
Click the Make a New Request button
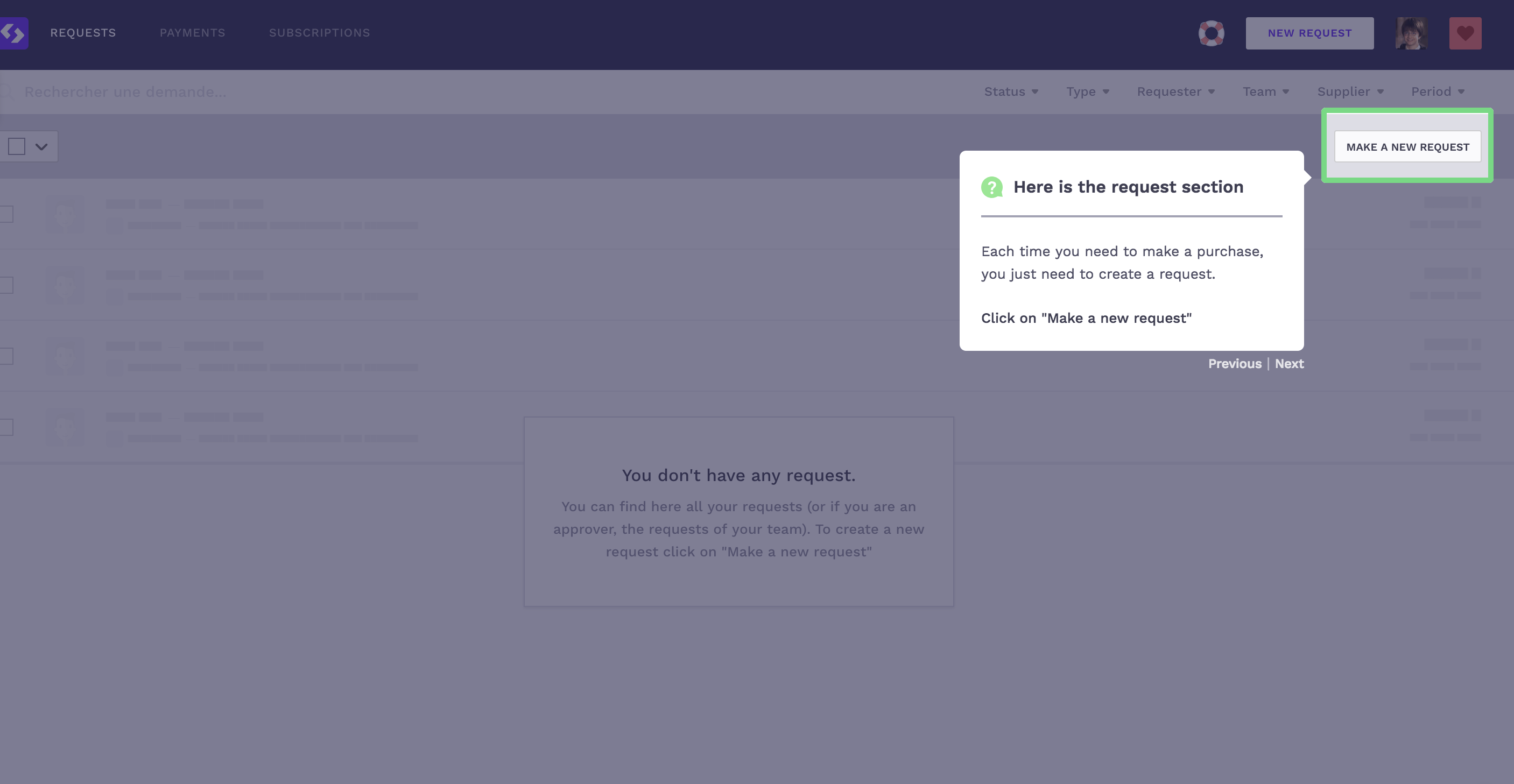[x=1407, y=147]
